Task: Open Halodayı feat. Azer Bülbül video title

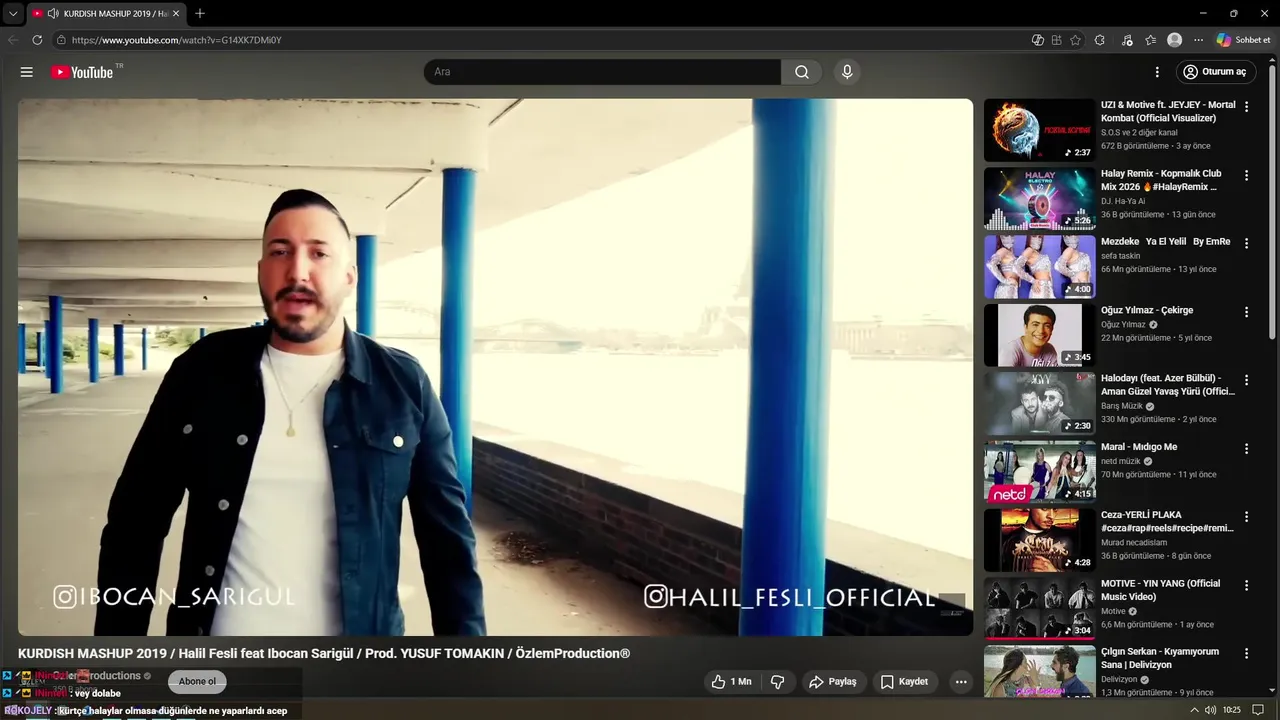Action: click(x=1168, y=385)
